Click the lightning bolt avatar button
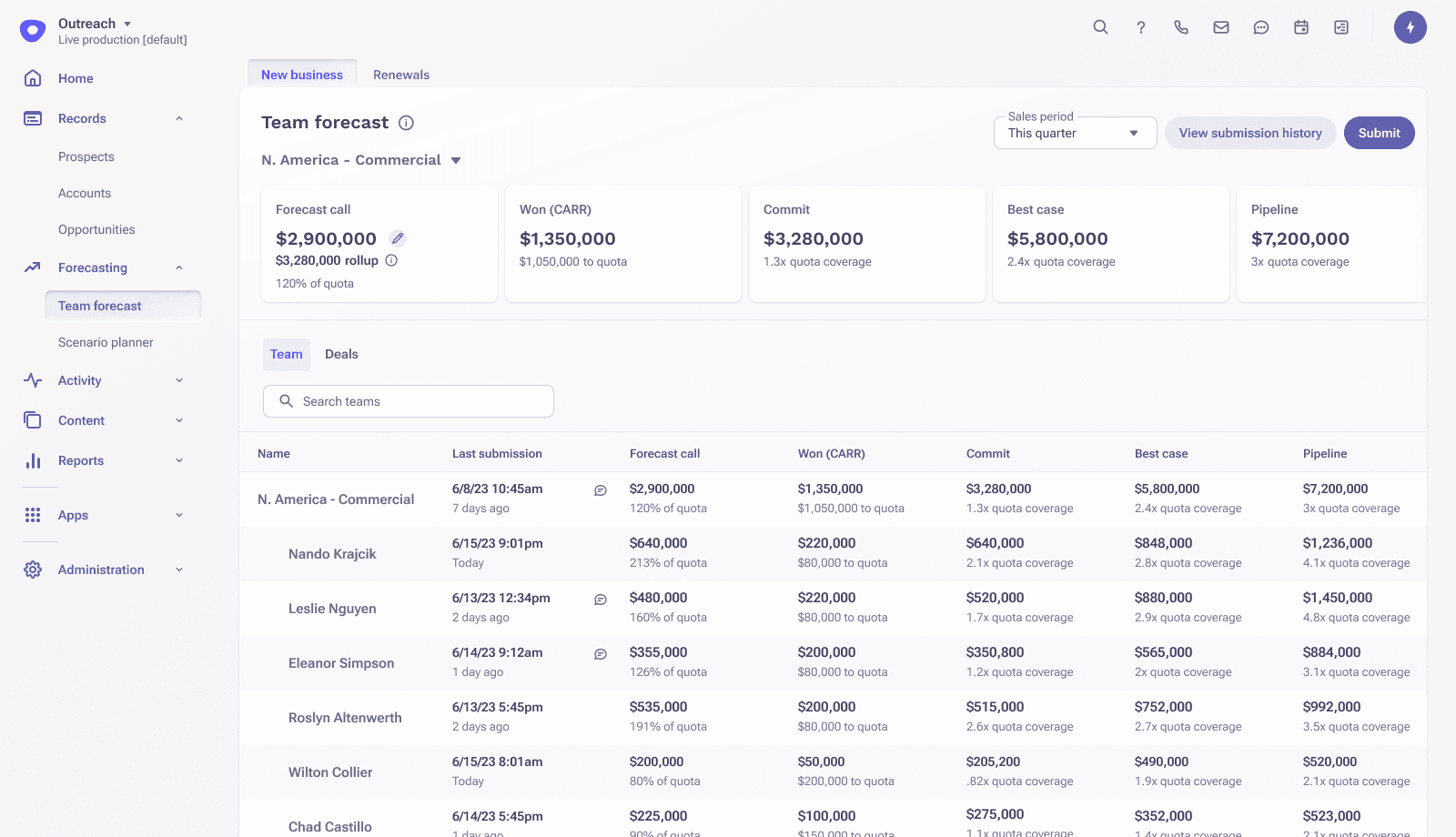The height and width of the screenshot is (837, 1456). click(x=1410, y=27)
